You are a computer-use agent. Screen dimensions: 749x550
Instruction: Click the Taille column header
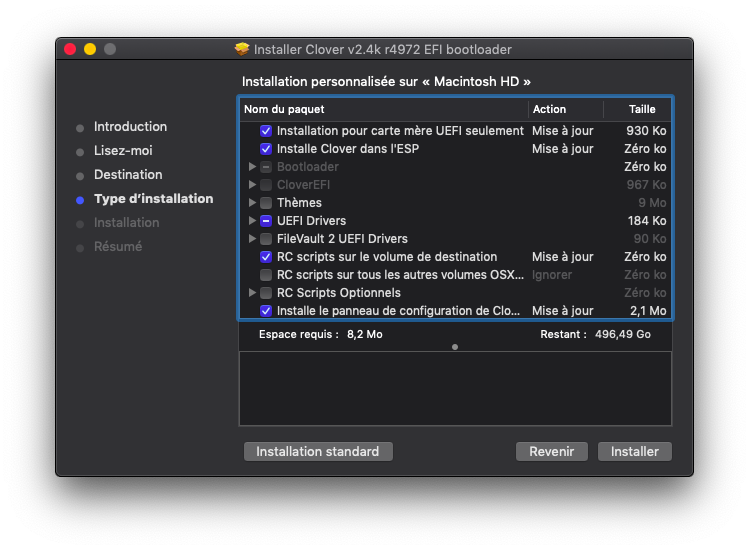(x=638, y=109)
